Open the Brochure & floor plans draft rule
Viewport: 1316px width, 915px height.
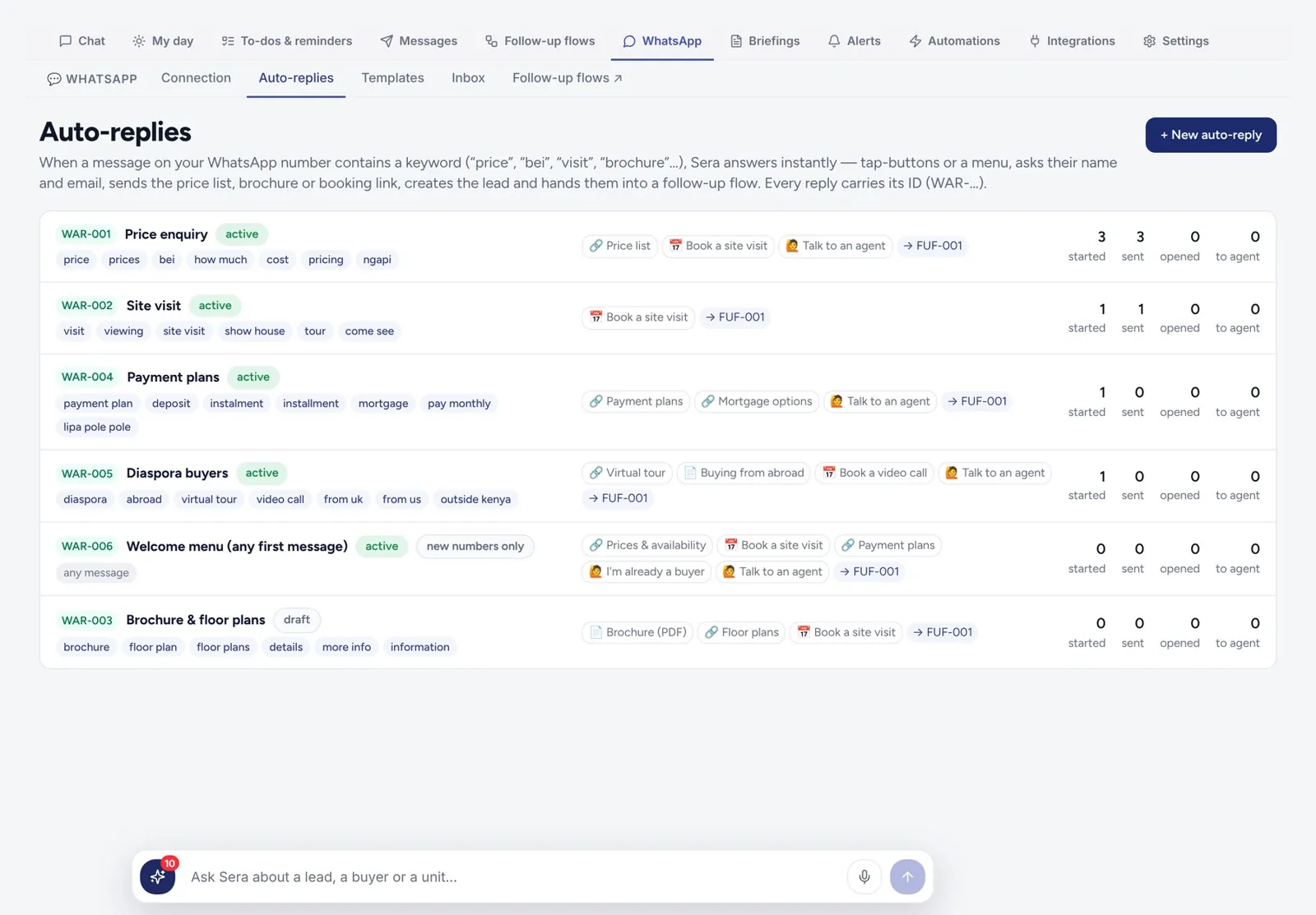658,632
